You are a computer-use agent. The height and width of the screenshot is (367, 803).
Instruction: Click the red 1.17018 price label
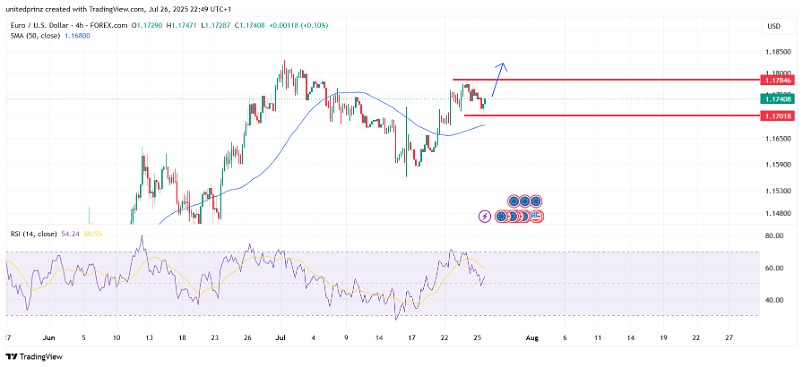pyautogui.click(x=777, y=116)
